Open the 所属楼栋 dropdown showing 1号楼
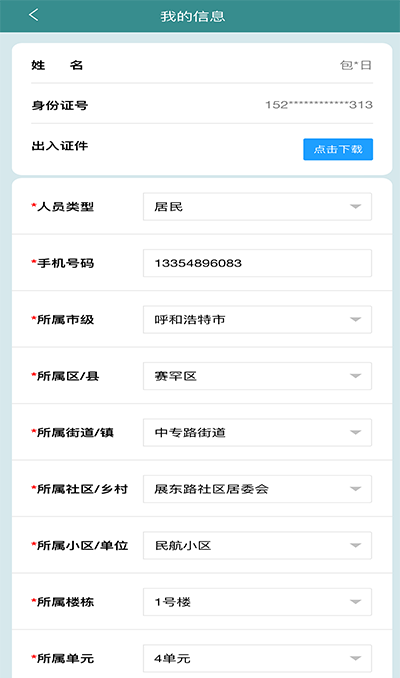The height and width of the screenshot is (678, 400). [x=257, y=602]
